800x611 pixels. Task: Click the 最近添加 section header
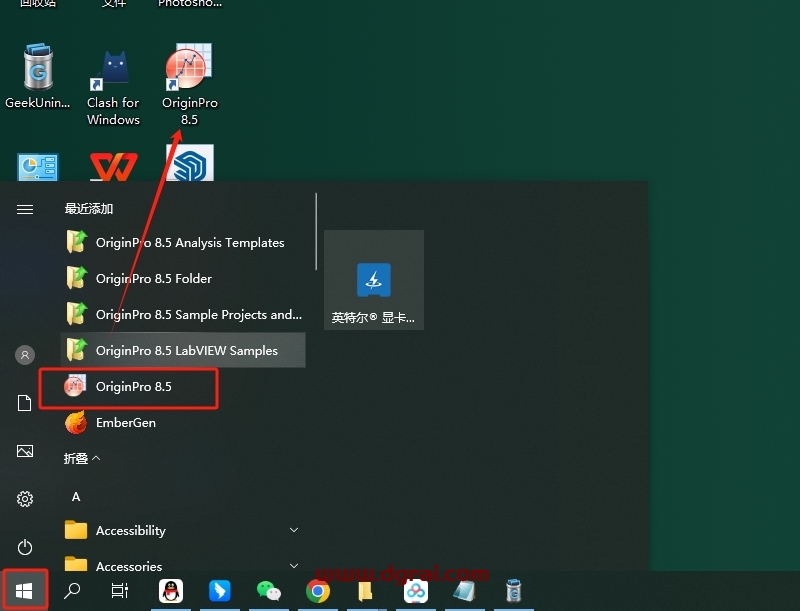point(89,209)
